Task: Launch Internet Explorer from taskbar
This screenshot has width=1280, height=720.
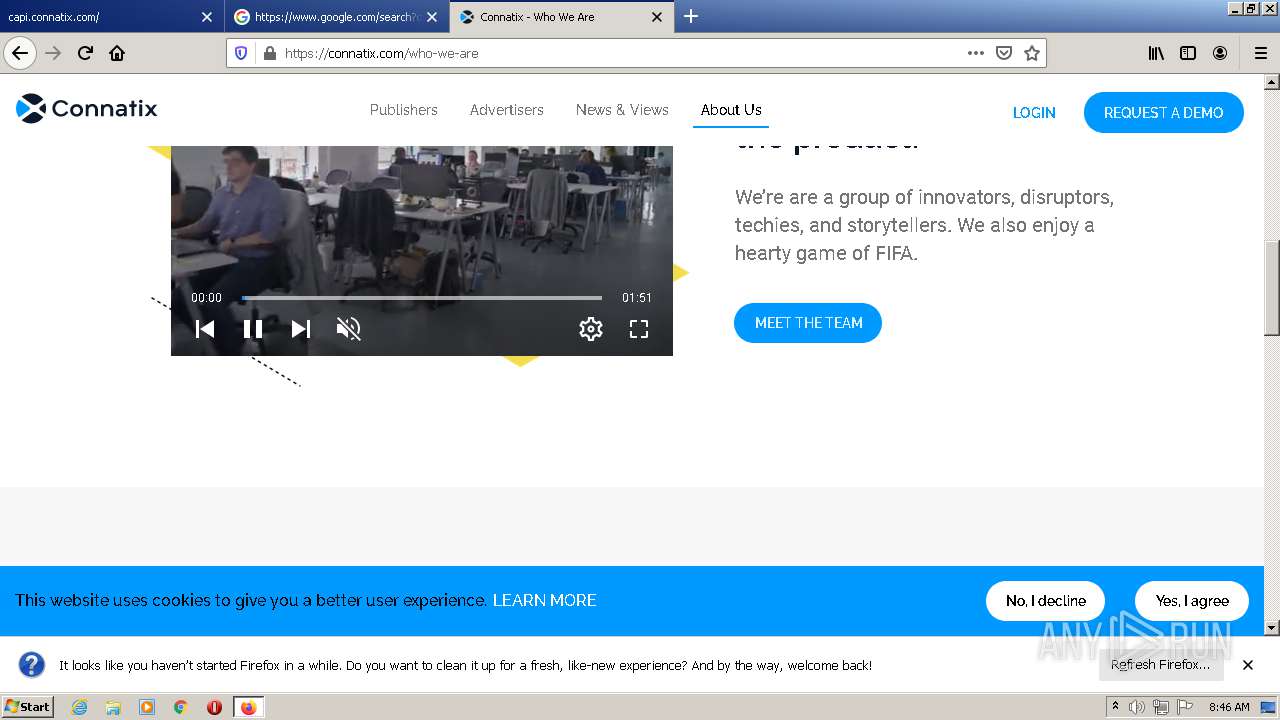Action: pos(80,707)
